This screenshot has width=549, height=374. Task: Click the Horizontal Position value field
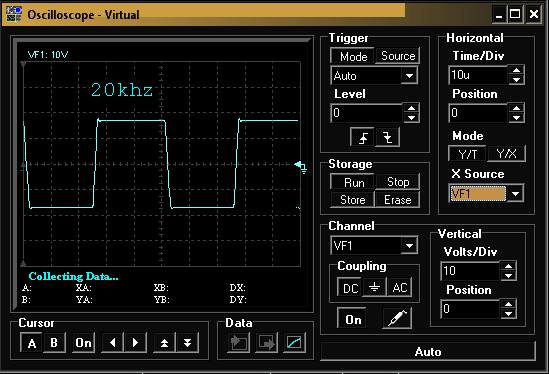click(478, 113)
